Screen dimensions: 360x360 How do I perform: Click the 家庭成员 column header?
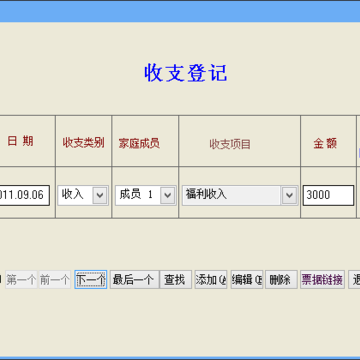click(139, 144)
